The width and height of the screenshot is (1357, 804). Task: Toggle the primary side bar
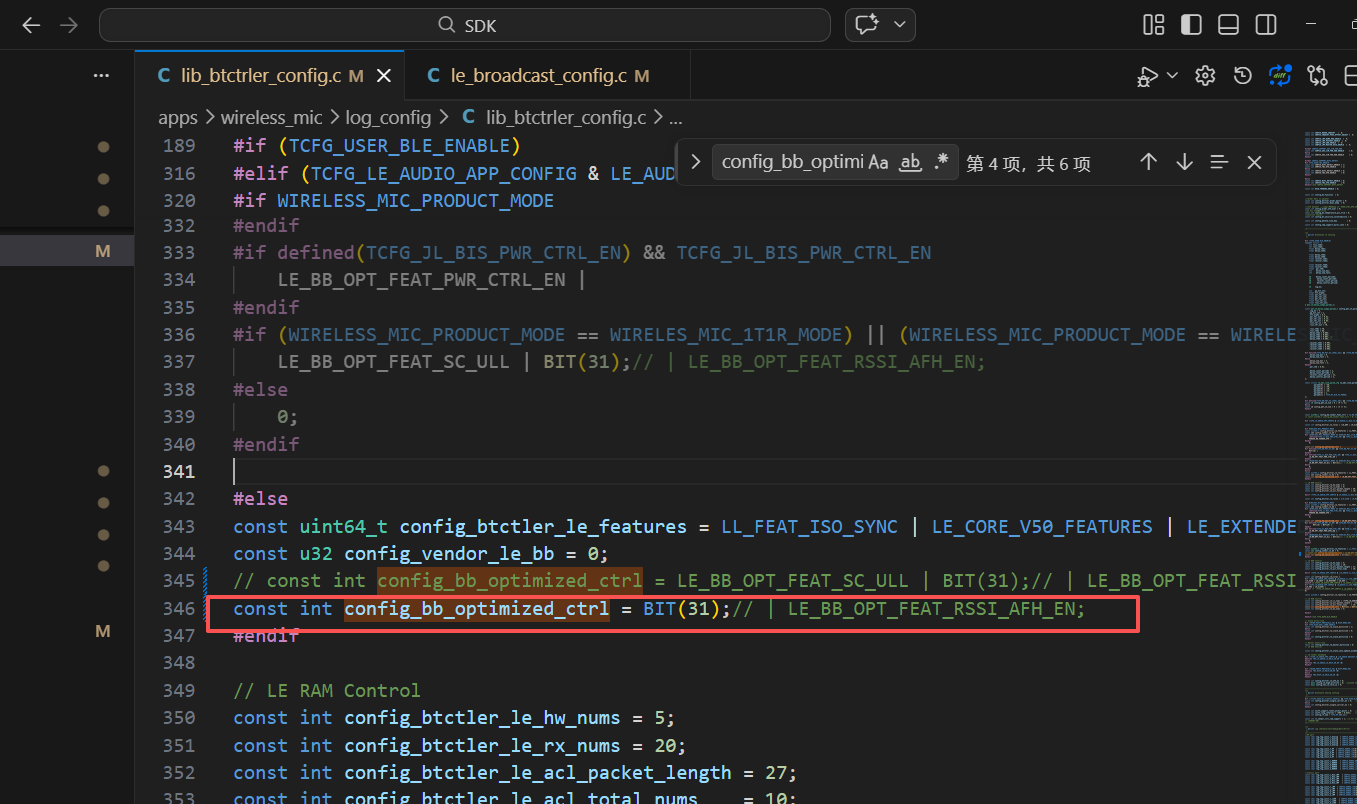[1190, 25]
